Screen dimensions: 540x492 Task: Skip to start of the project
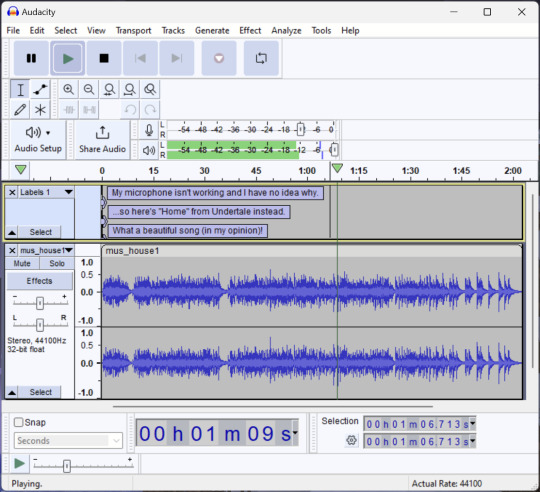point(140,58)
